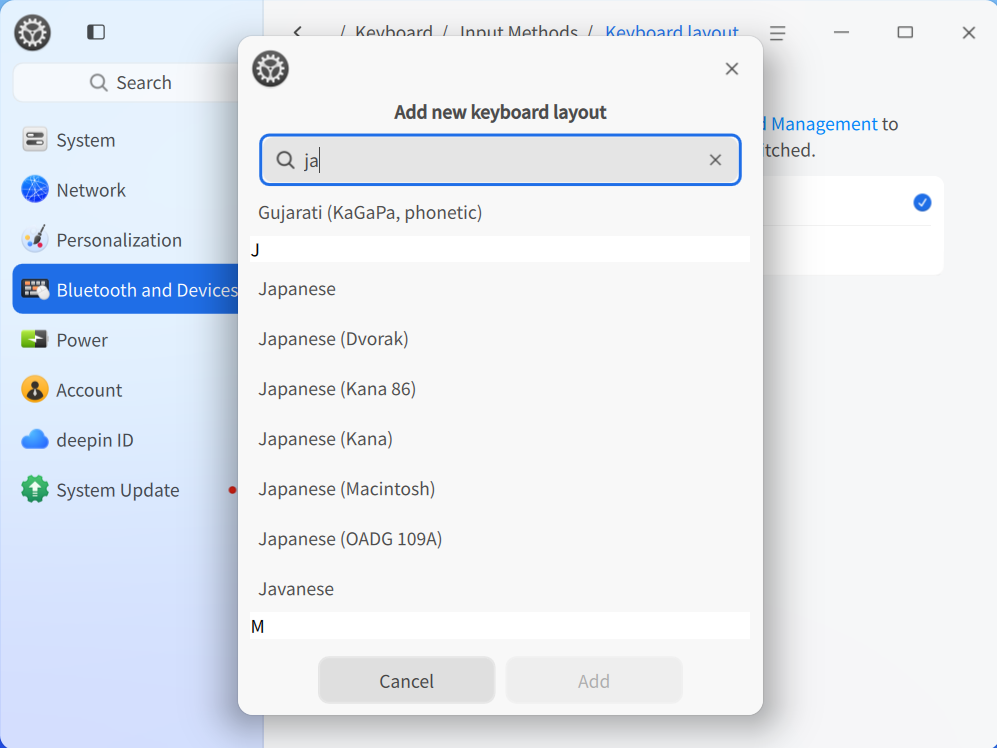Click the deepin ID cloud icon
This screenshot has height=748, width=997.
click(x=34, y=439)
